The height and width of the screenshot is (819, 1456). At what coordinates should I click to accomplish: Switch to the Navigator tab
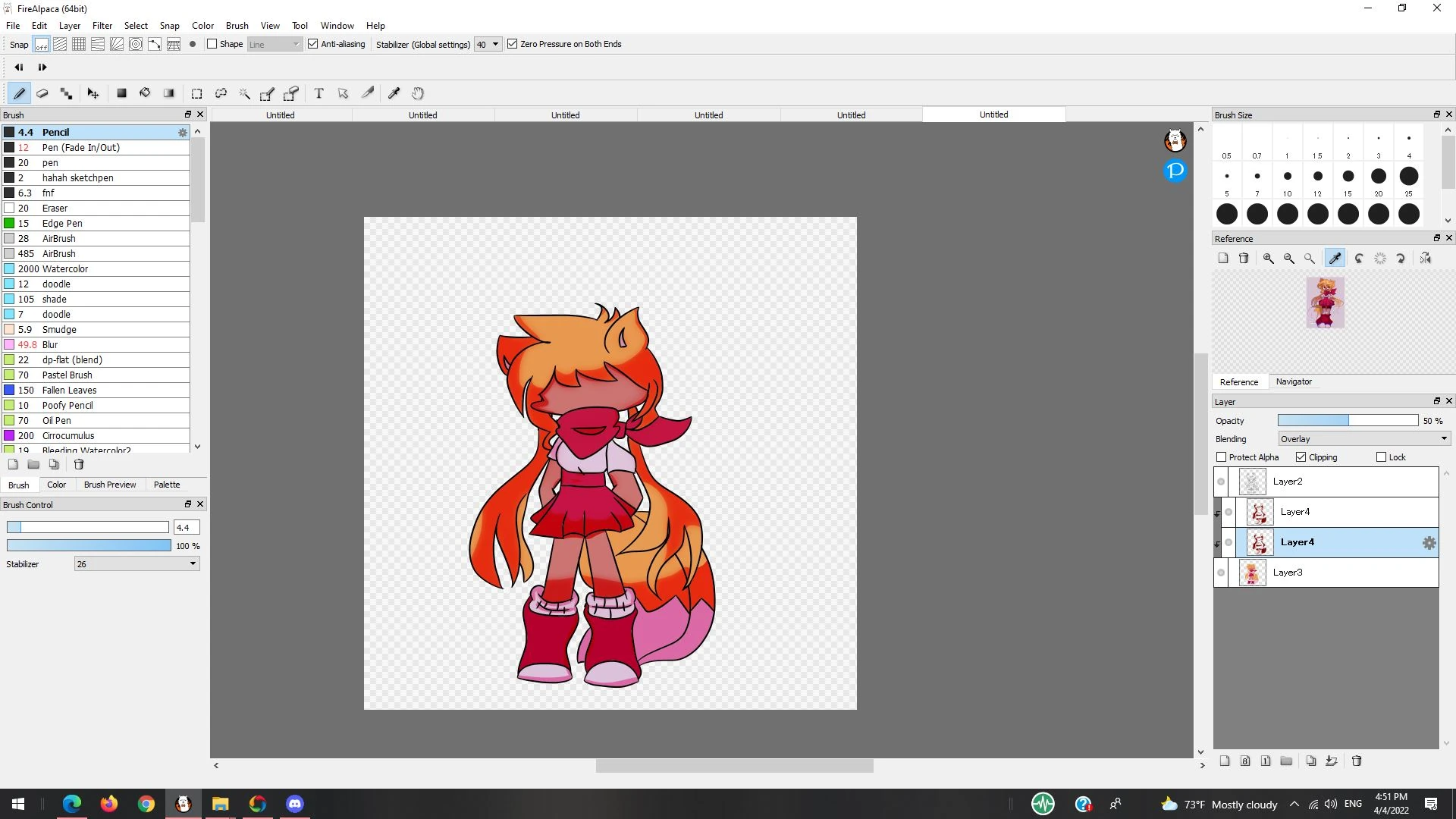[1294, 381]
